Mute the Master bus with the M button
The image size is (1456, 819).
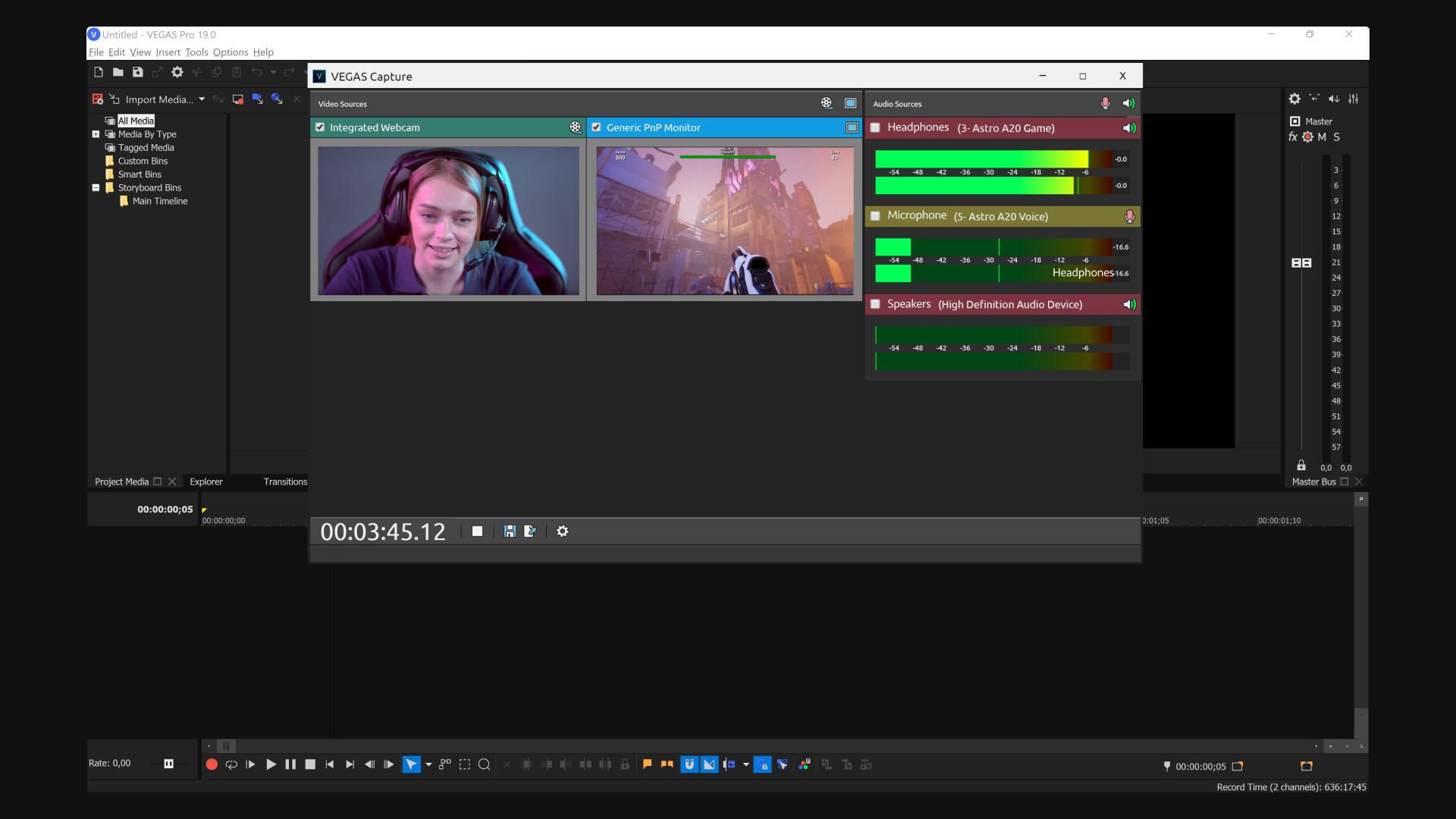[1322, 137]
